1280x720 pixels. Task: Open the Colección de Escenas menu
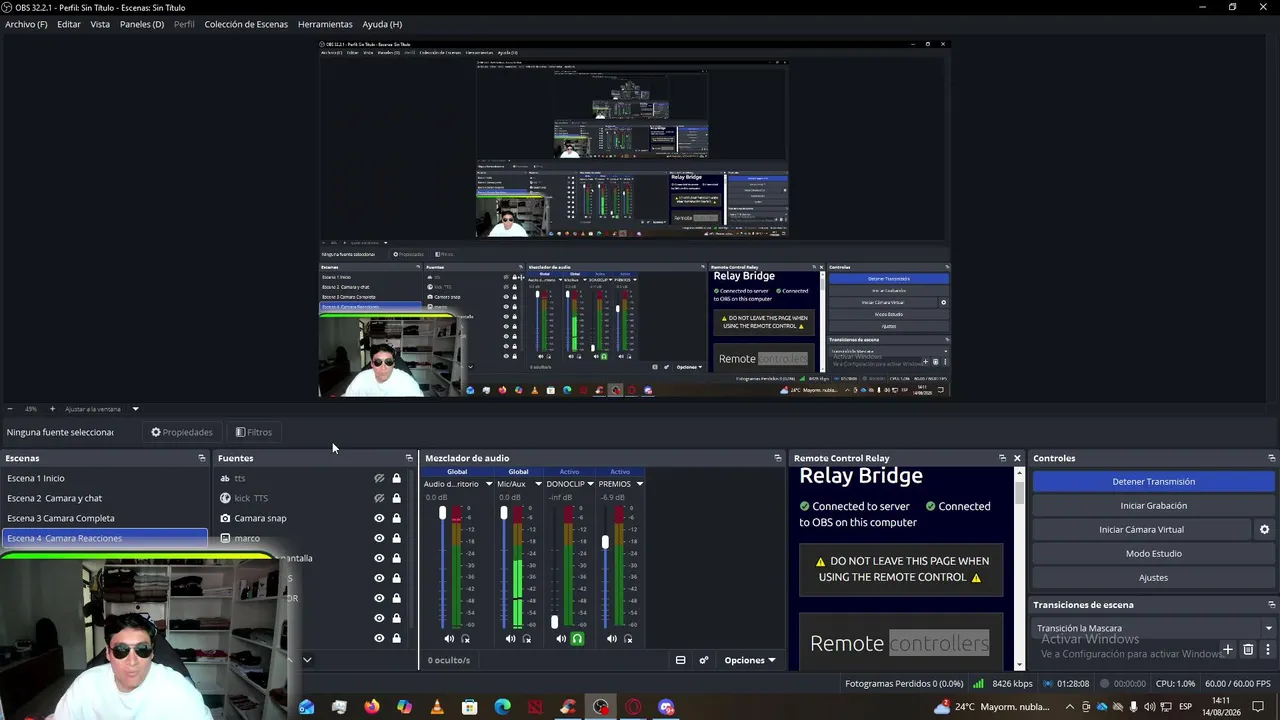246,24
